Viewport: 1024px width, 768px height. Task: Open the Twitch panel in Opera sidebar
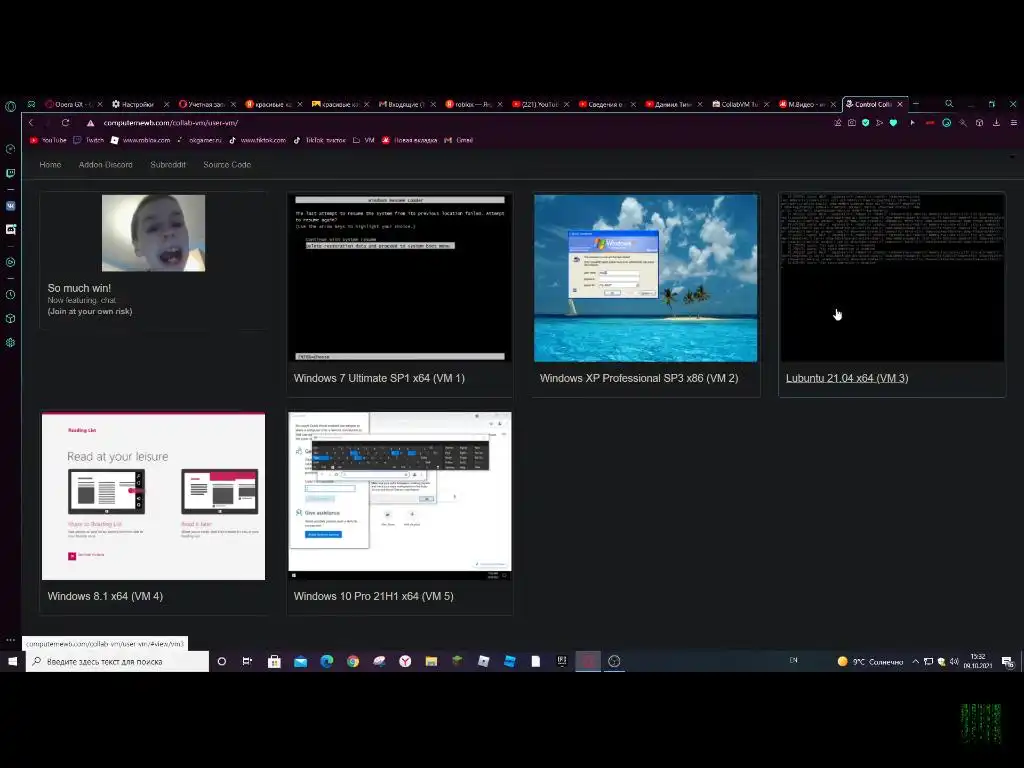(10, 173)
